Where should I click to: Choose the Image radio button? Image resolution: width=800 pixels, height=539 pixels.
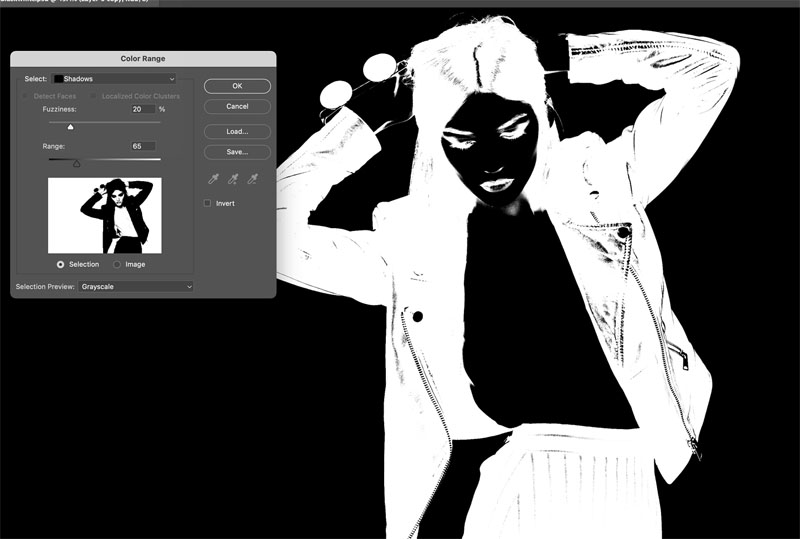(x=117, y=264)
